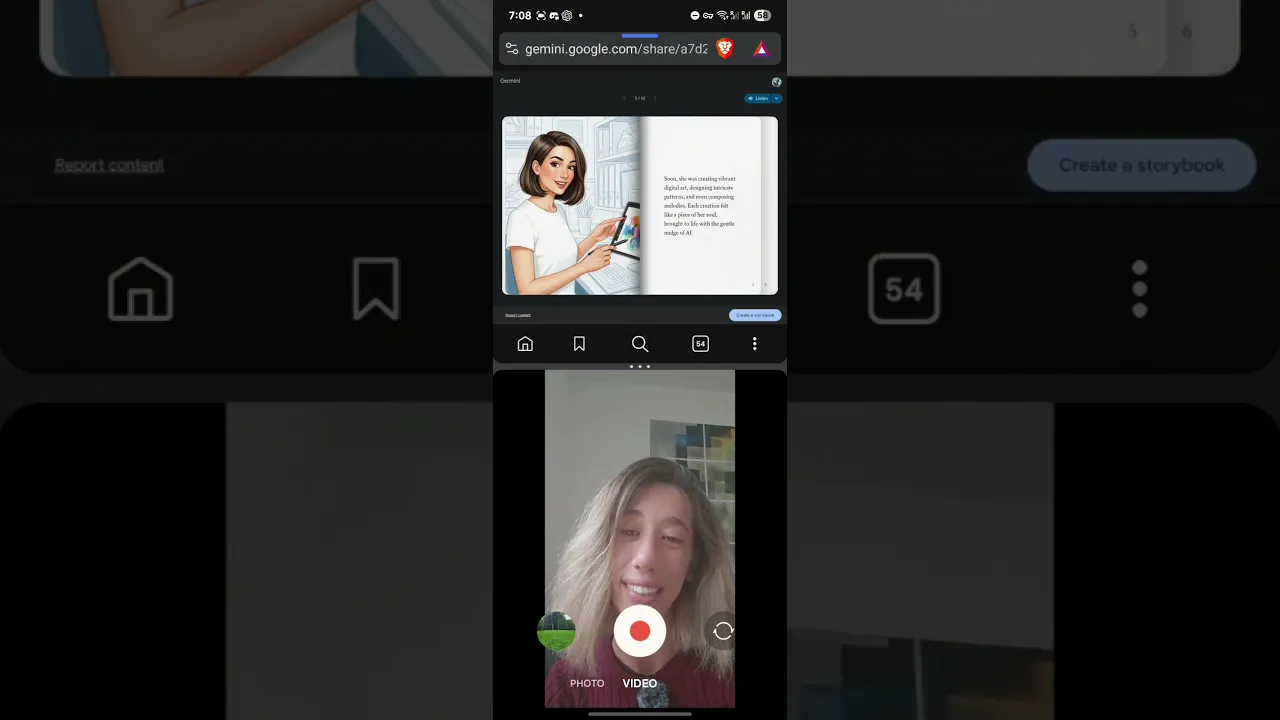Tap the 7:08 clock in status bar
Viewport: 1280px width, 720px height.
coord(520,16)
